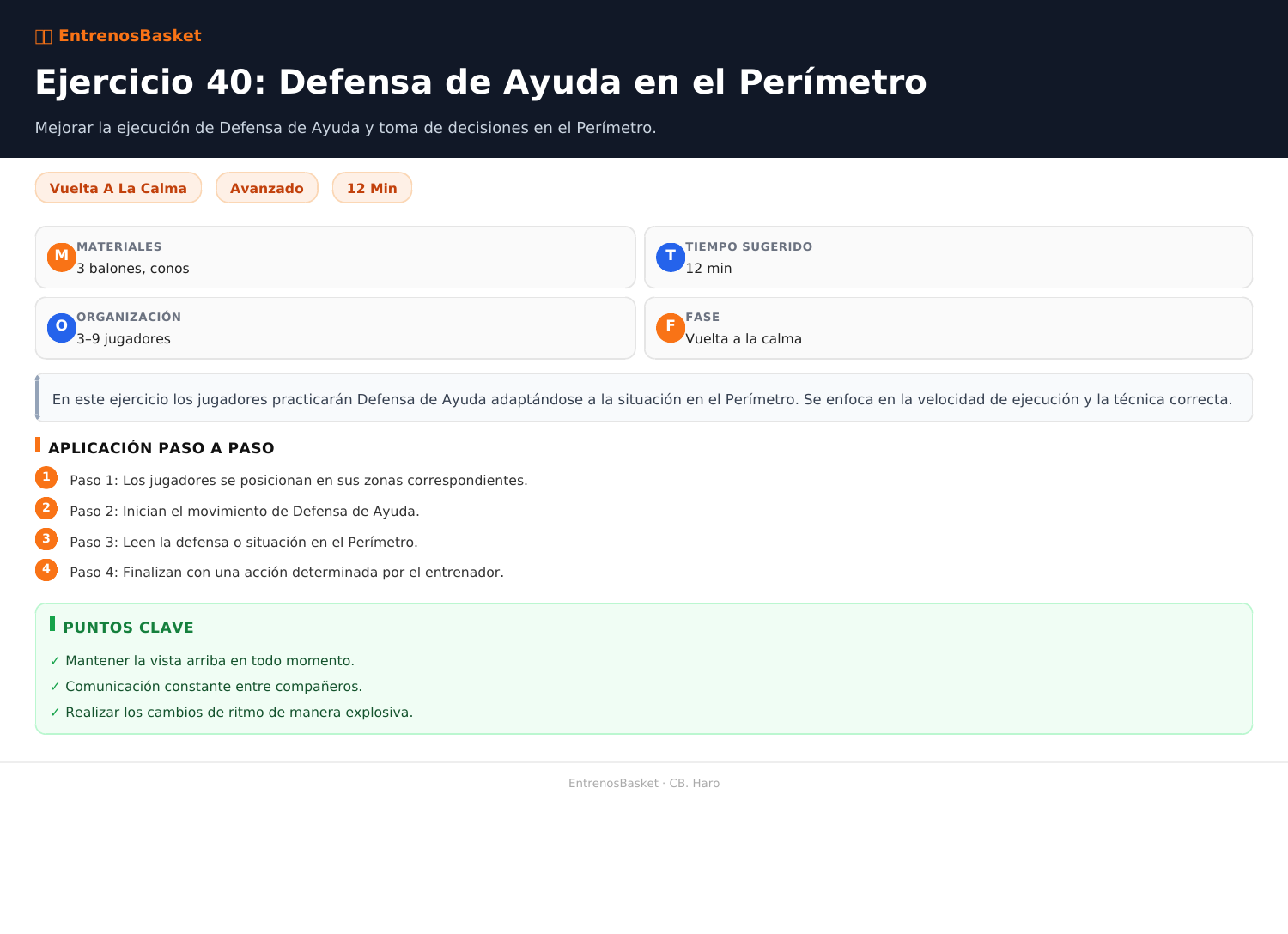
Task: Click the "12 min" suggested time value
Action: tap(708, 269)
